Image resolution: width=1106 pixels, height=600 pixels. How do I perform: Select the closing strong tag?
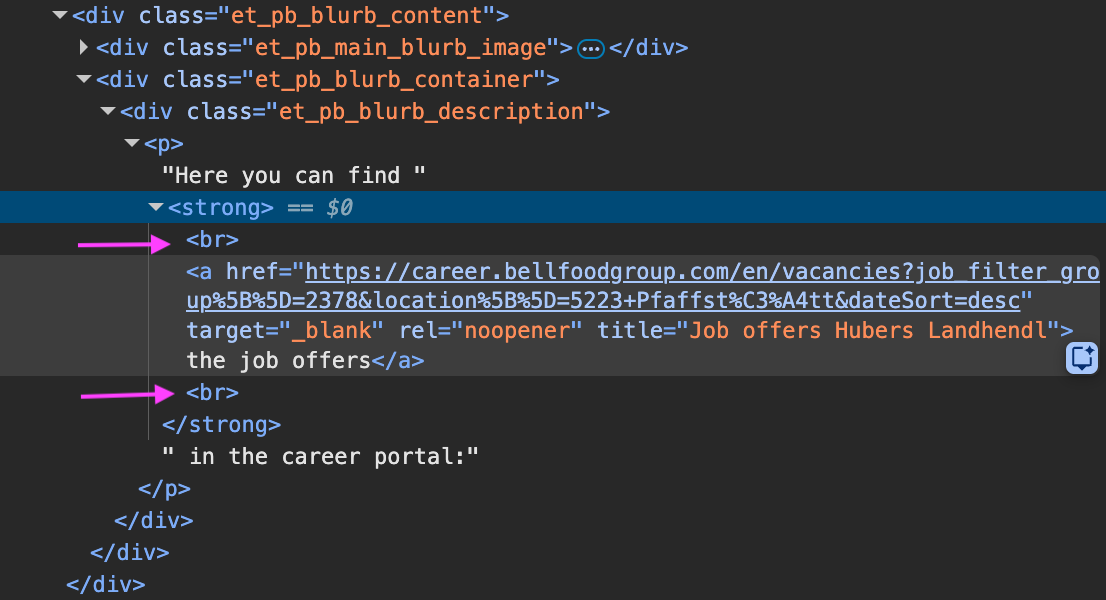pos(221,424)
